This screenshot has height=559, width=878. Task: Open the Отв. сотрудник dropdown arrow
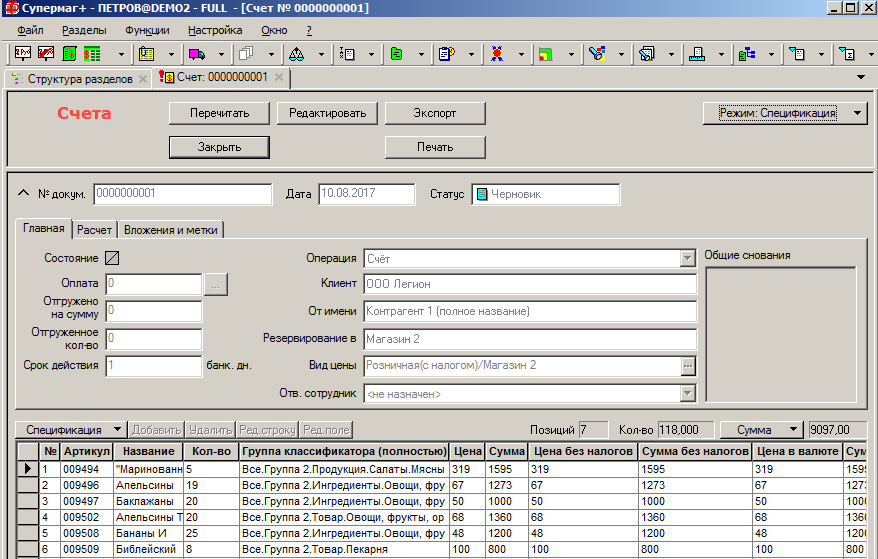[x=688, y=394]
